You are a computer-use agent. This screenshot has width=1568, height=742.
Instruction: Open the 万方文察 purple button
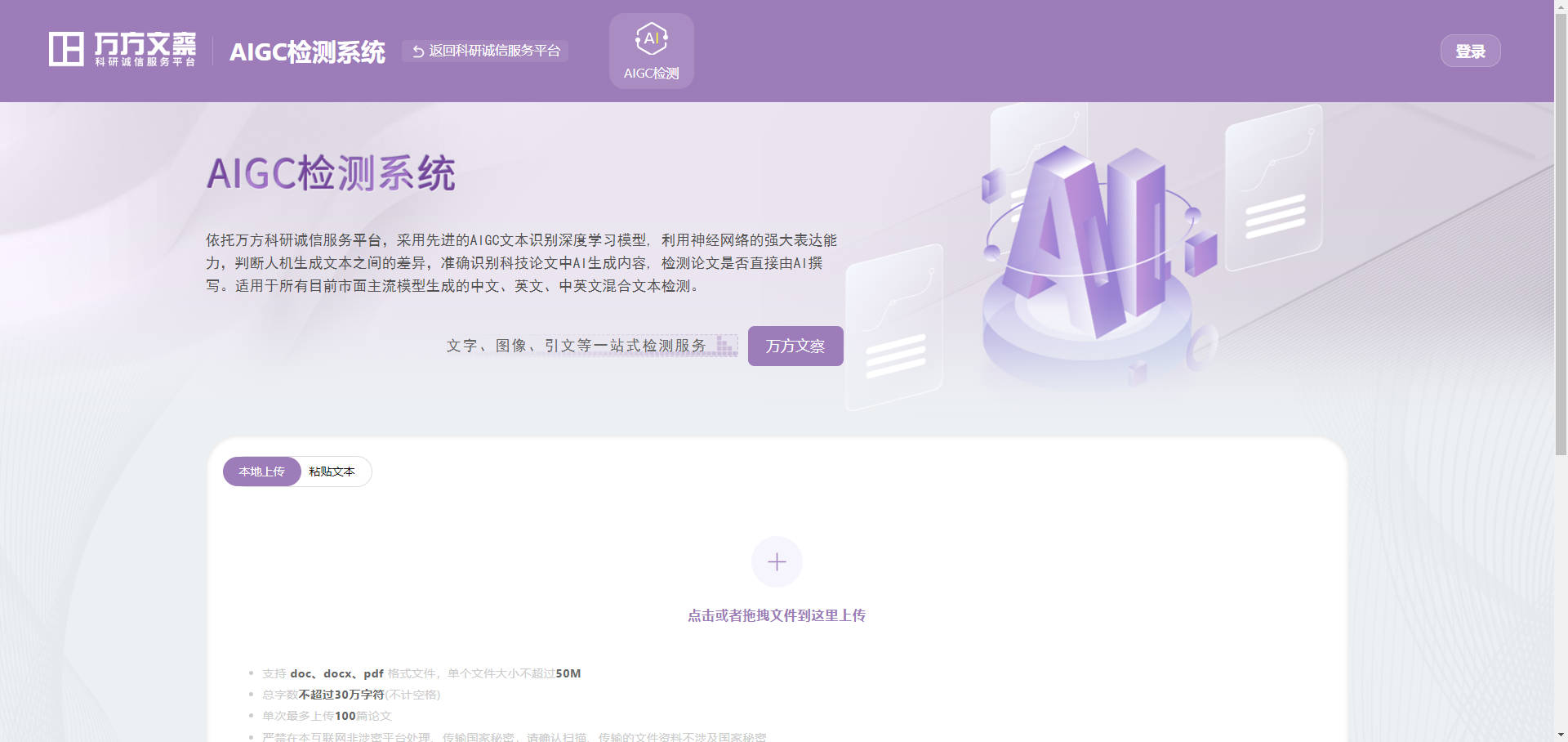tap(795, 346)
